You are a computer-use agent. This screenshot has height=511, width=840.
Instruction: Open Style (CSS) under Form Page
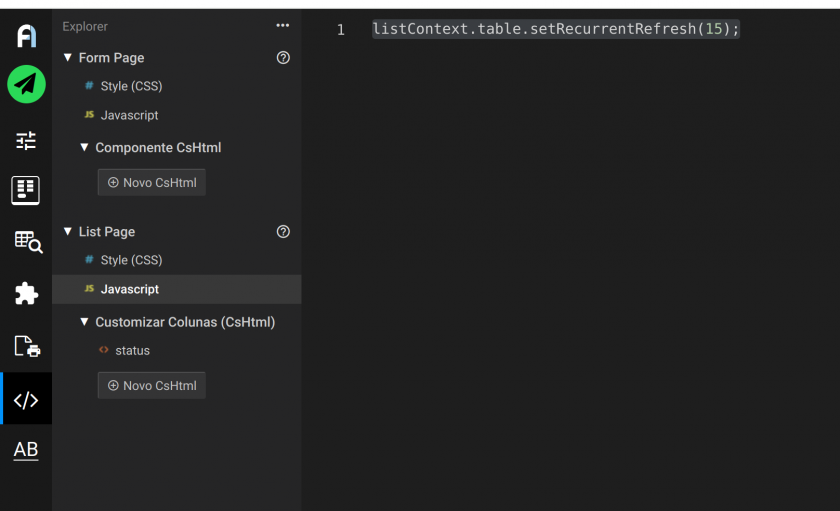coord(131,87)
